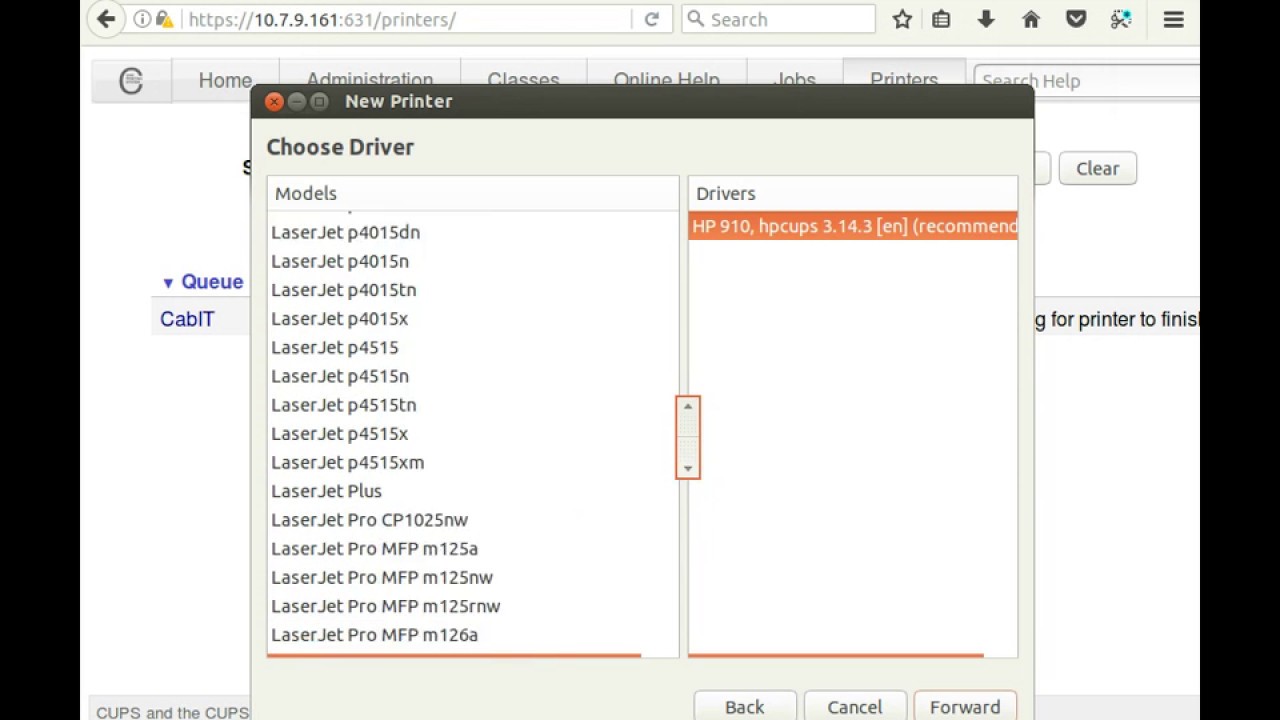
Task: Open the Pocket icon in the toolbar
Action: click(1076, 19)
